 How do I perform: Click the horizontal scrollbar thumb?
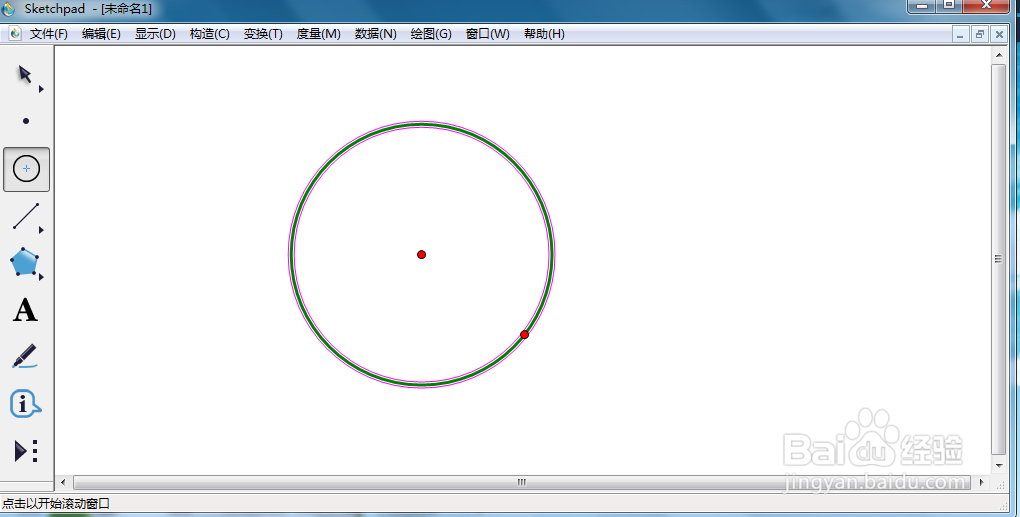[x=520, y=483]
